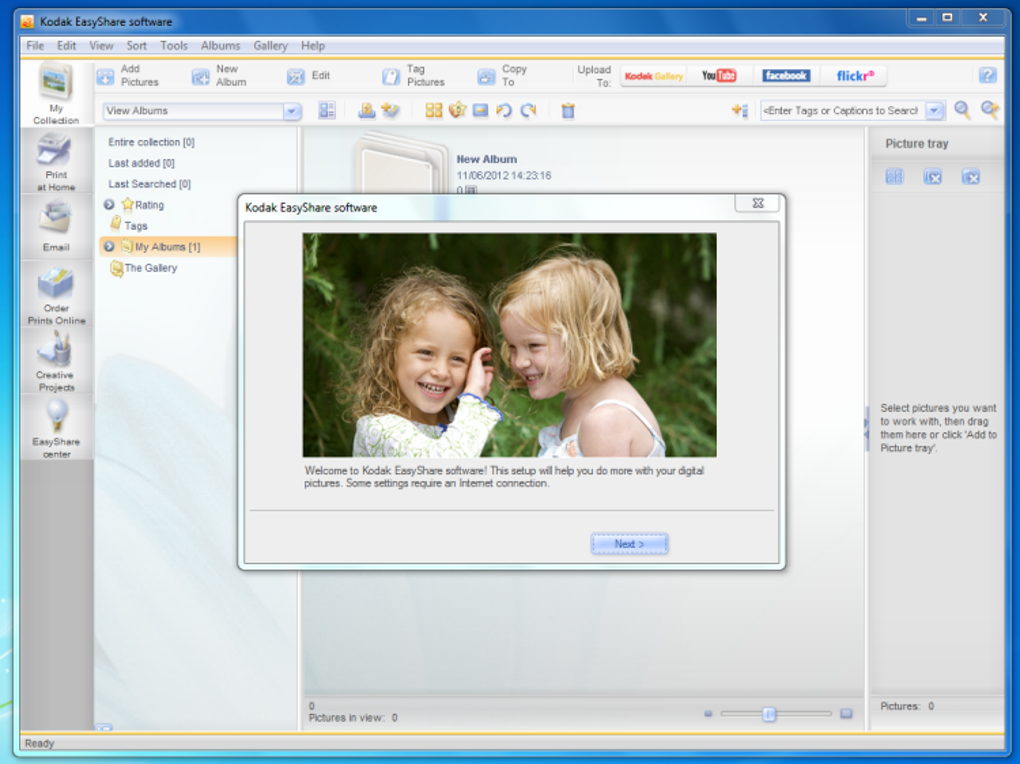Screen dimensions: 1020x764
Task: Click the tags or captions search field
Action: [x=840, y=111]
